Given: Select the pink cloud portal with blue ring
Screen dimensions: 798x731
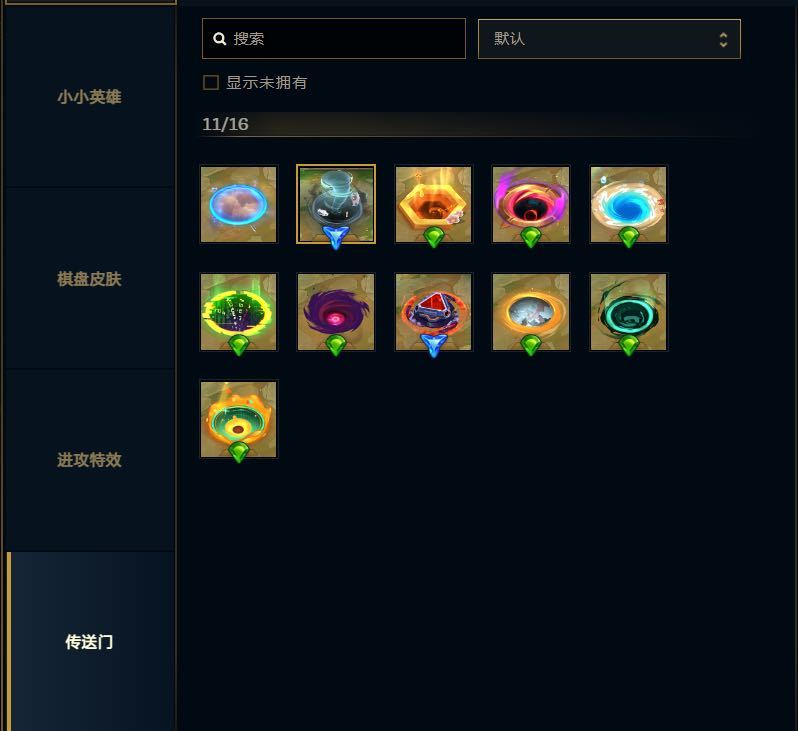Looking at the screenshot, I should click(x=239, y=204).
